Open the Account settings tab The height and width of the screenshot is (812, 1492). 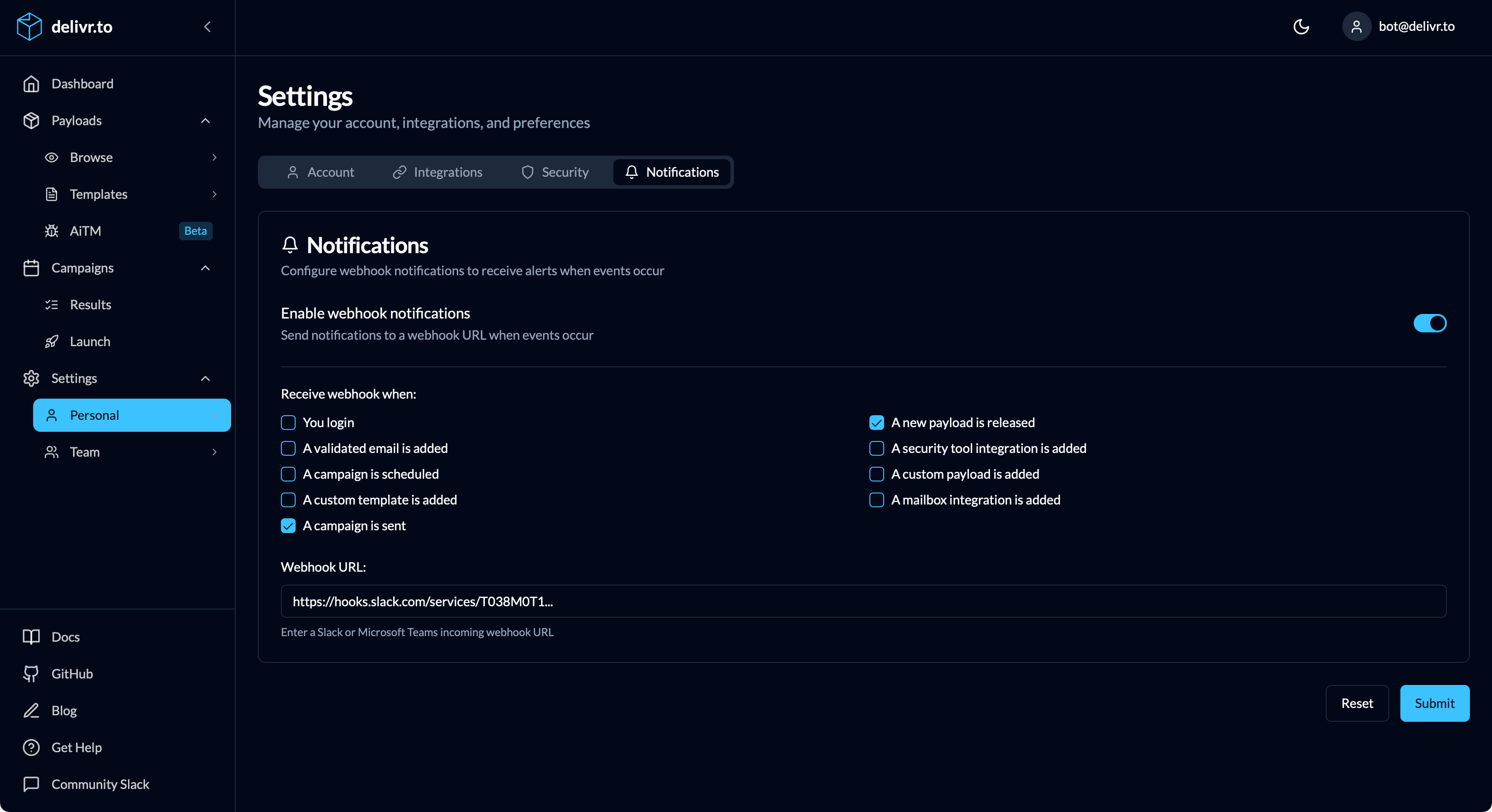pyautogui.click(x=321, y=172)
